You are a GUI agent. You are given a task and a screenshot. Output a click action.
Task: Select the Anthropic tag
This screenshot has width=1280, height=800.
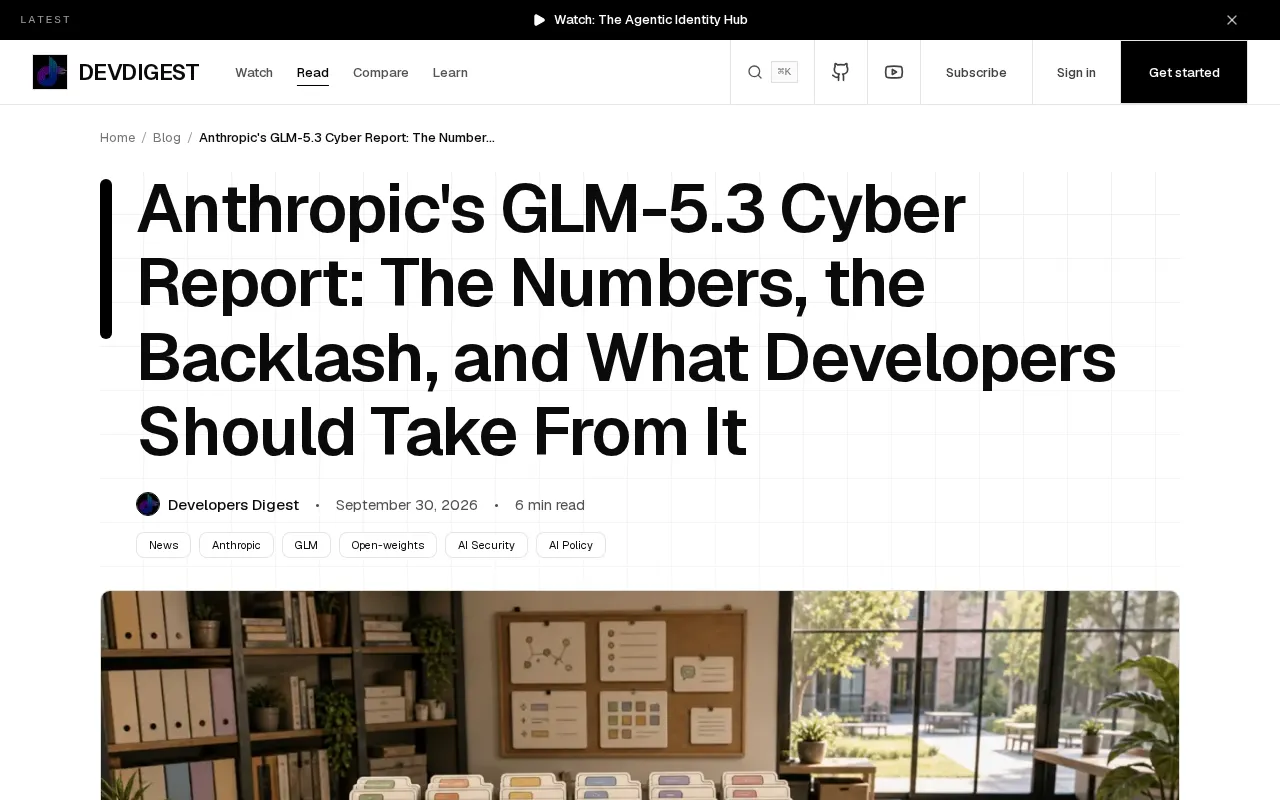(236, 545)
